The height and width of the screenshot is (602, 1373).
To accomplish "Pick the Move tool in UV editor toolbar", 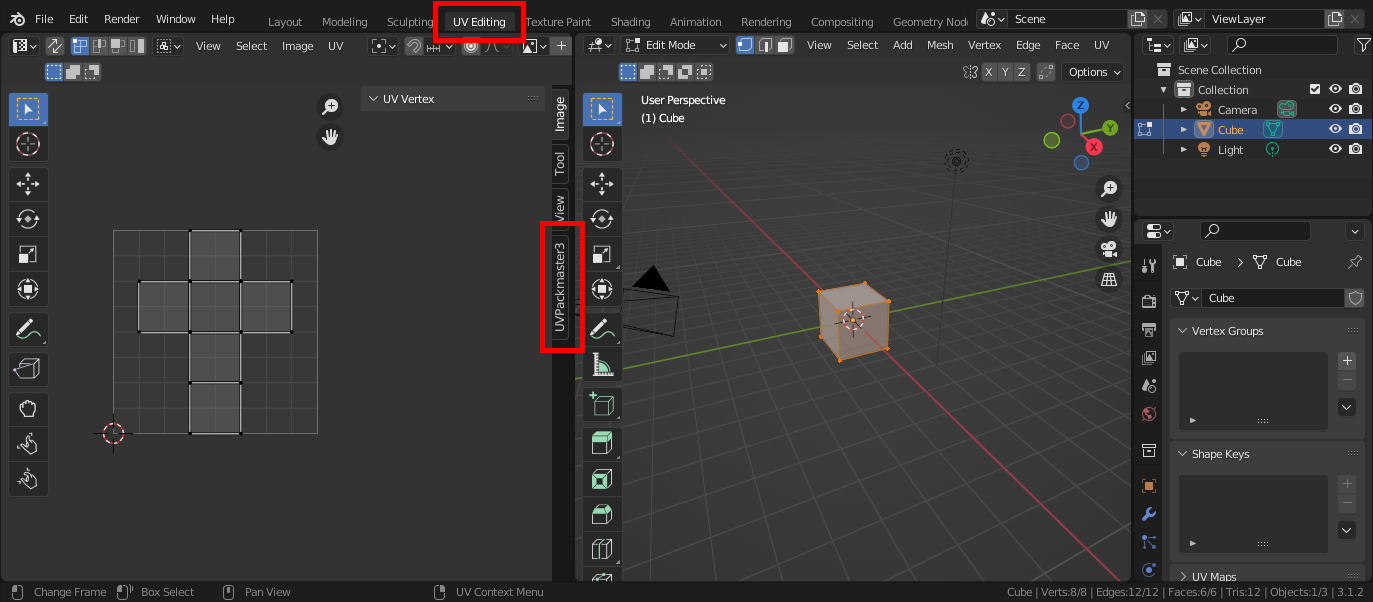I will click(x=28, y=183).
